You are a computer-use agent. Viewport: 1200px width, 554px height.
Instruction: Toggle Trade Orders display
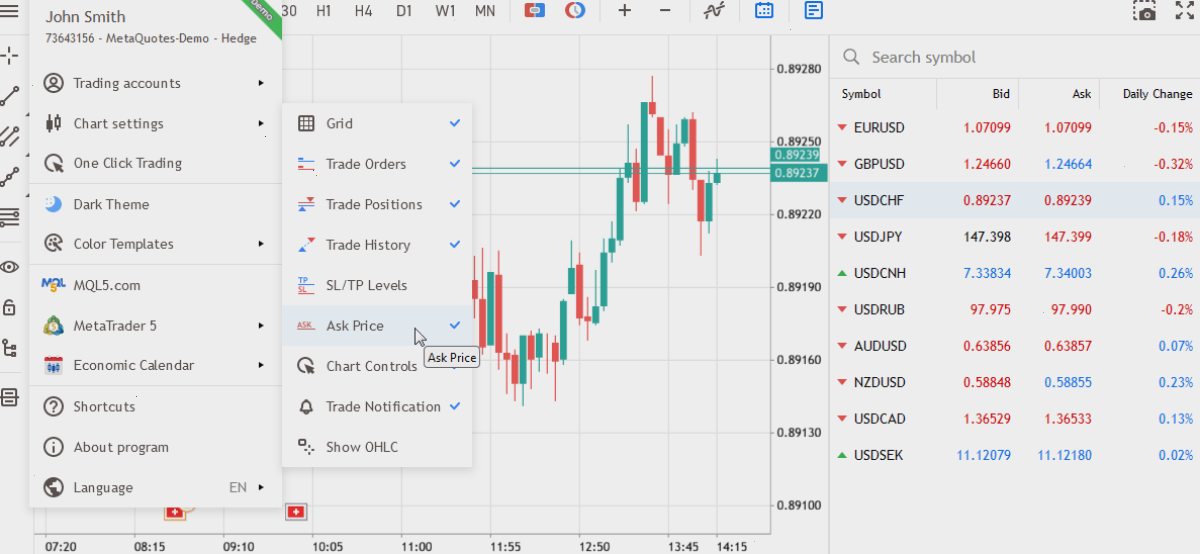[377, 164]
